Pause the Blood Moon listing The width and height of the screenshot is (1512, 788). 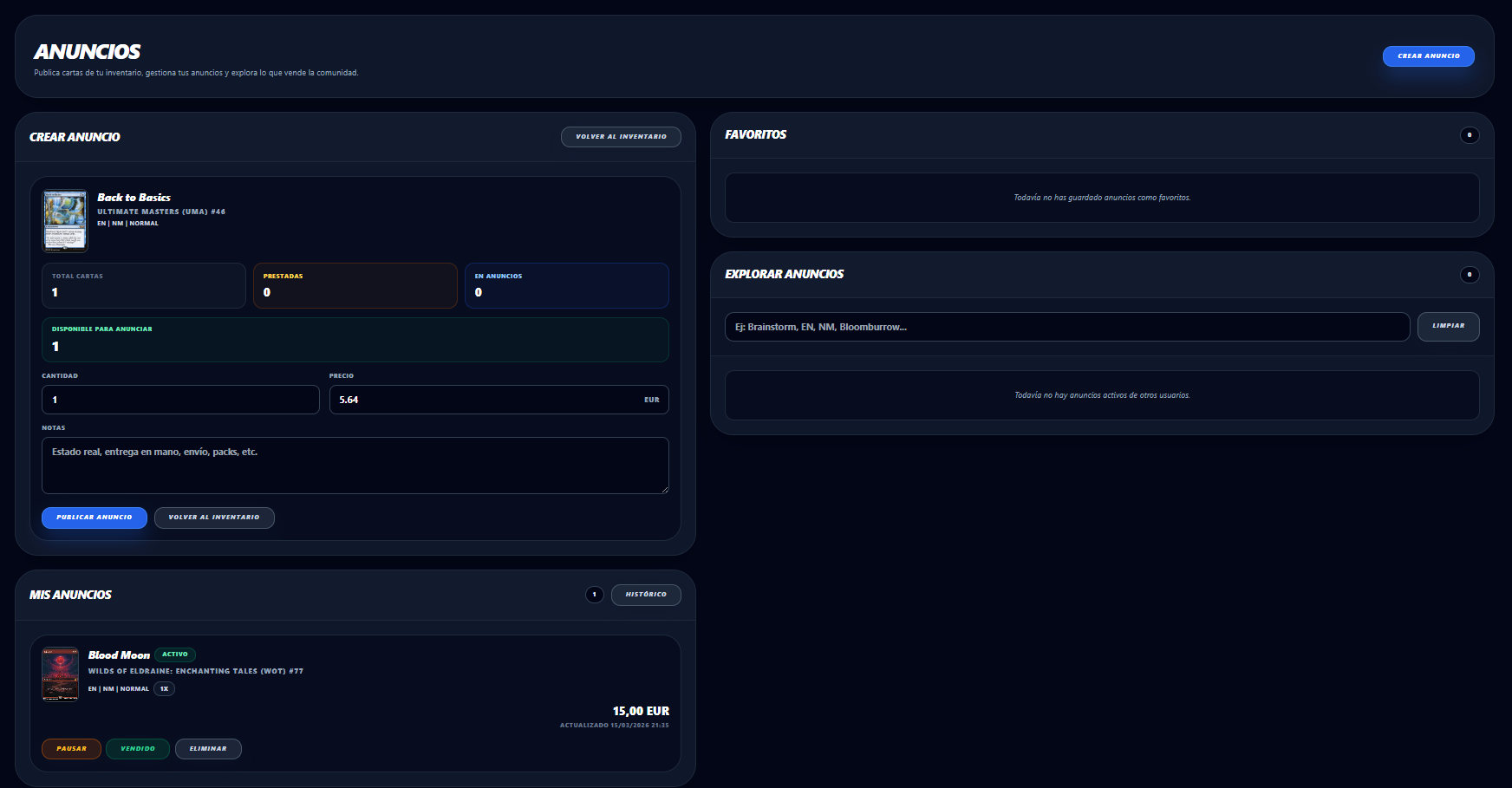tap(71, 749)
